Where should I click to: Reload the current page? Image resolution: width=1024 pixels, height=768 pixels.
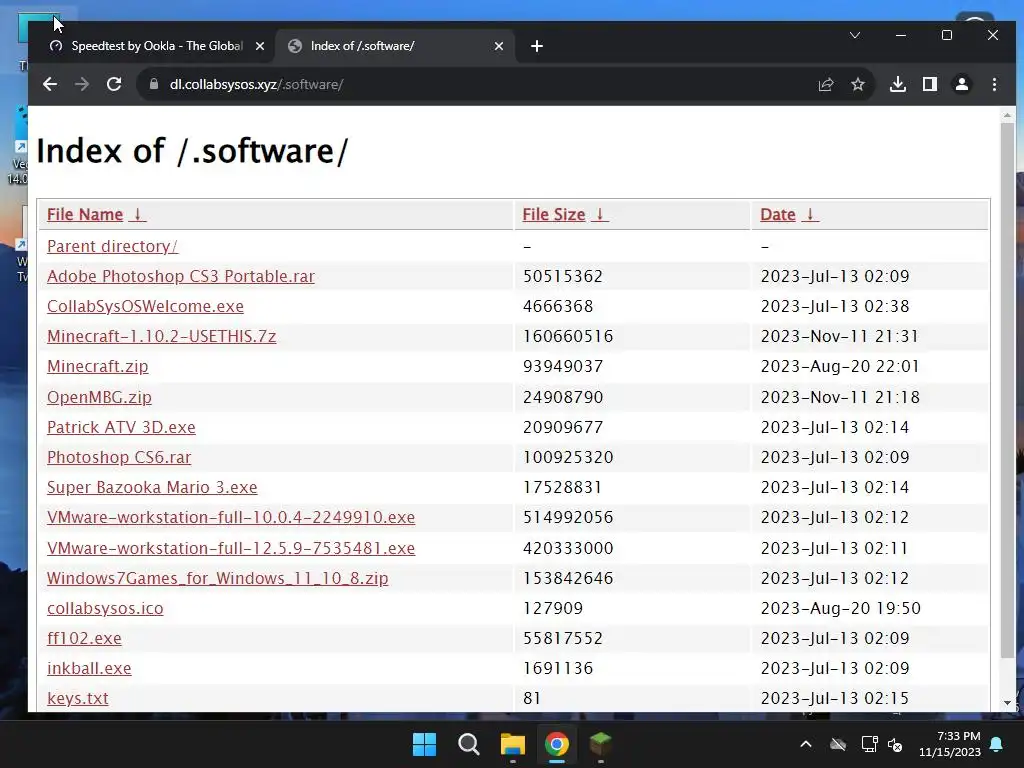(114, 84)
